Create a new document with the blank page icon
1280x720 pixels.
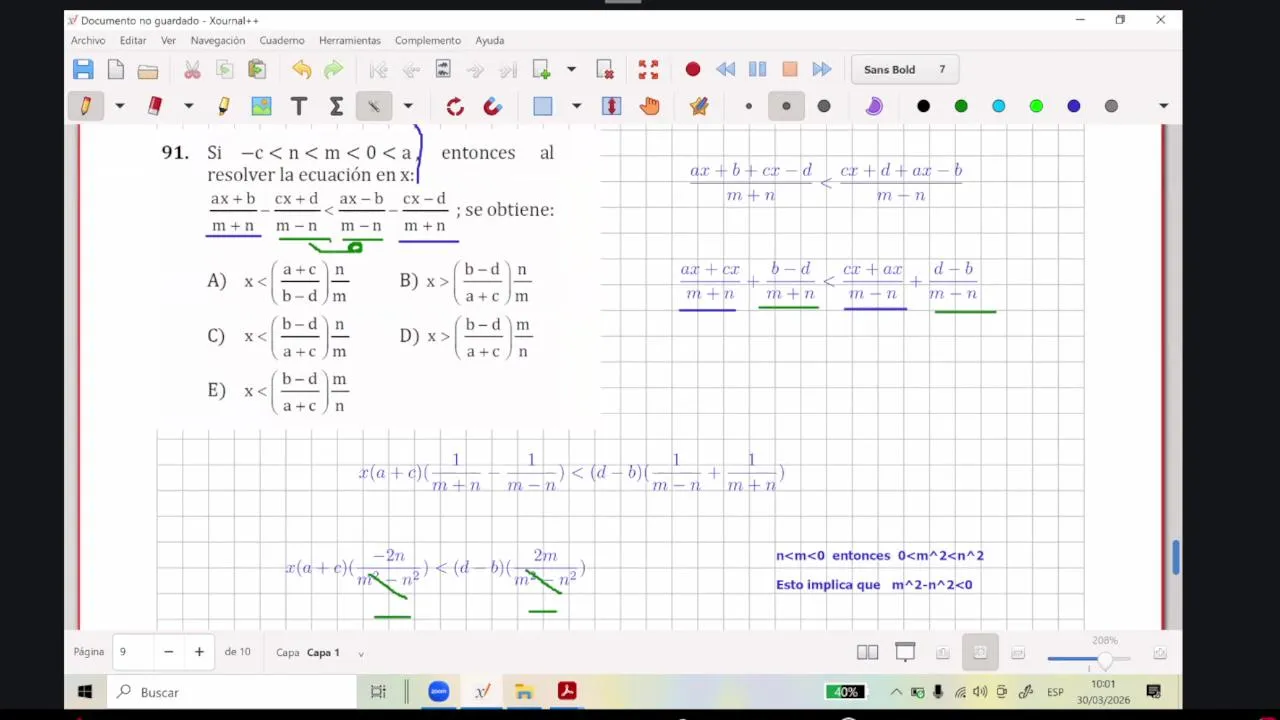coord(116,69)
